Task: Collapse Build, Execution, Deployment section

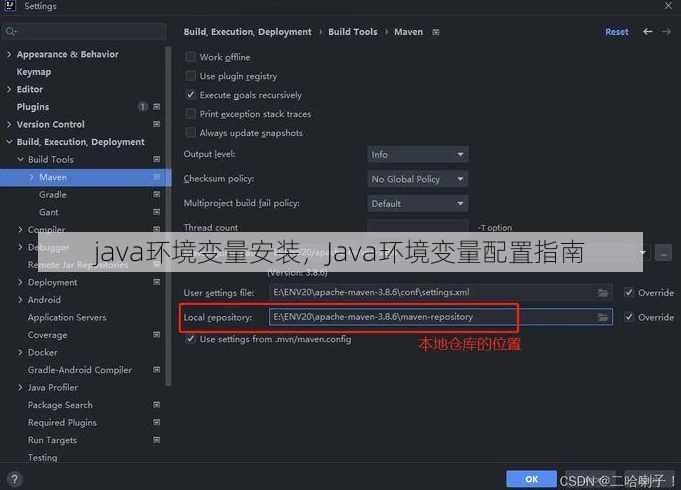Action: pyautogui.click(x=9, y=142)
